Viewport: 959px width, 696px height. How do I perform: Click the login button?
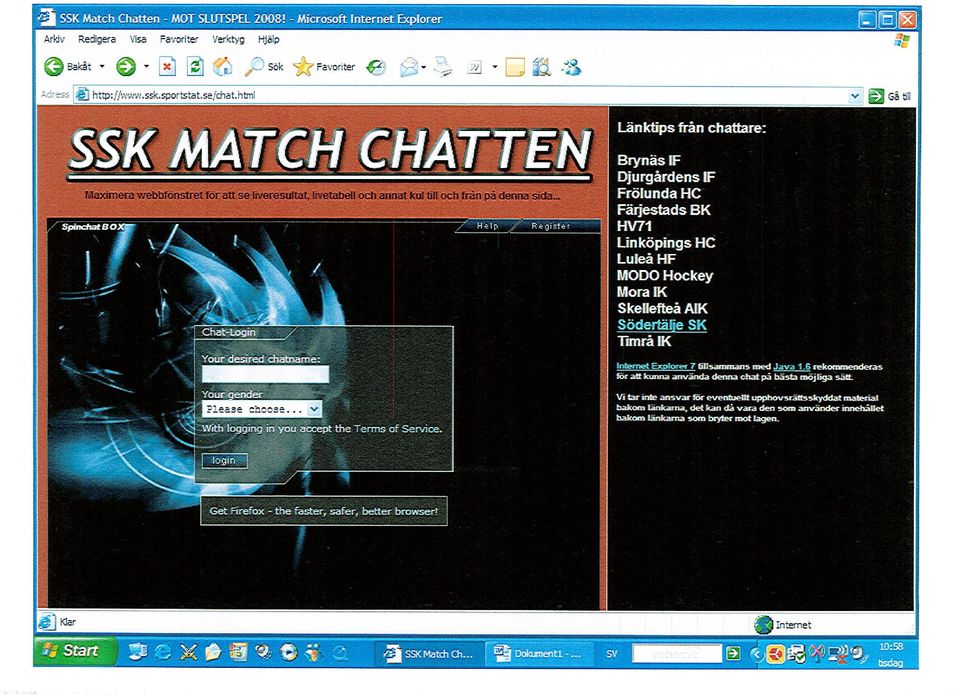click(224, 461)
